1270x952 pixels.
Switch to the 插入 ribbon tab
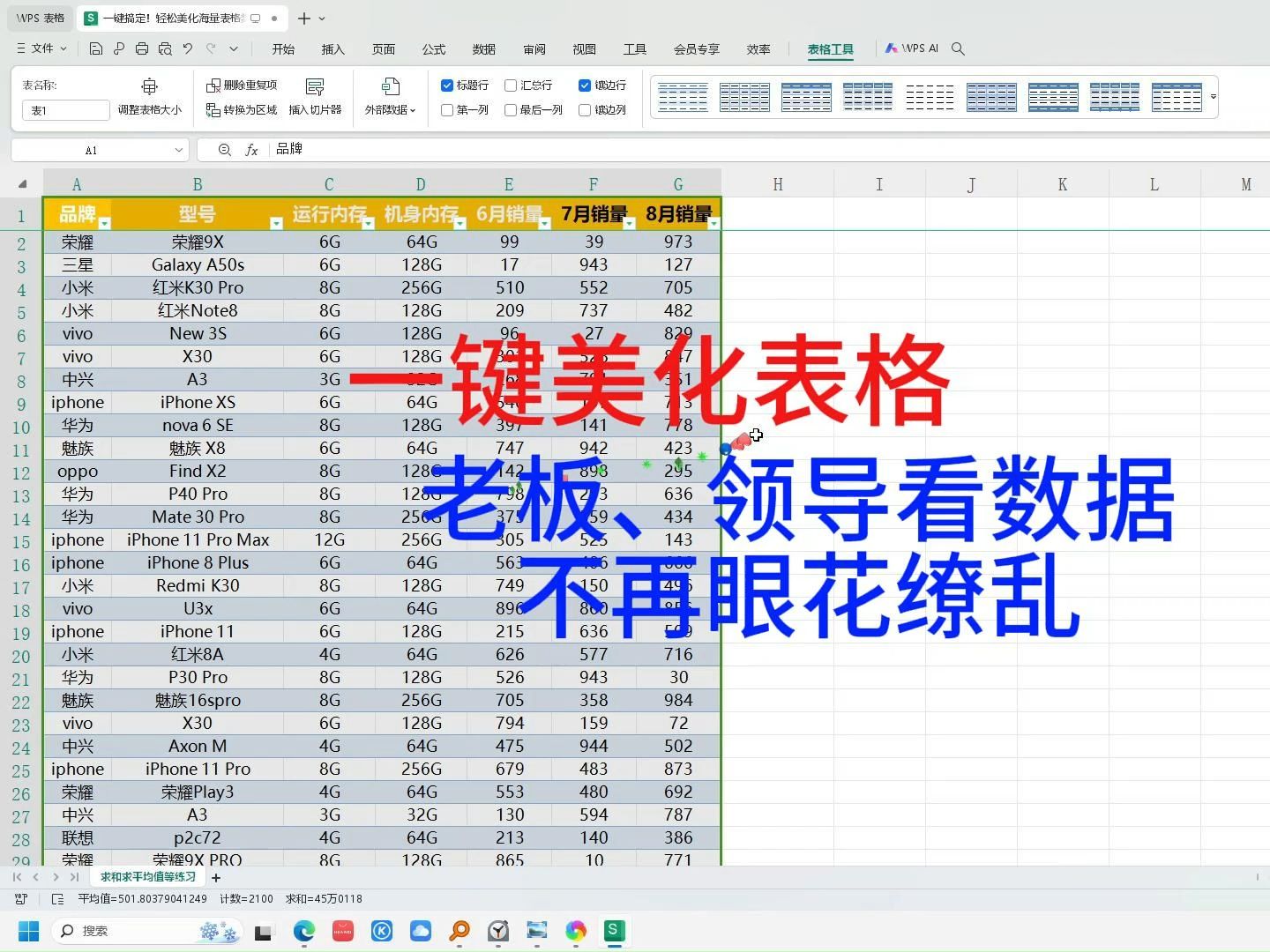click(333, 49)
